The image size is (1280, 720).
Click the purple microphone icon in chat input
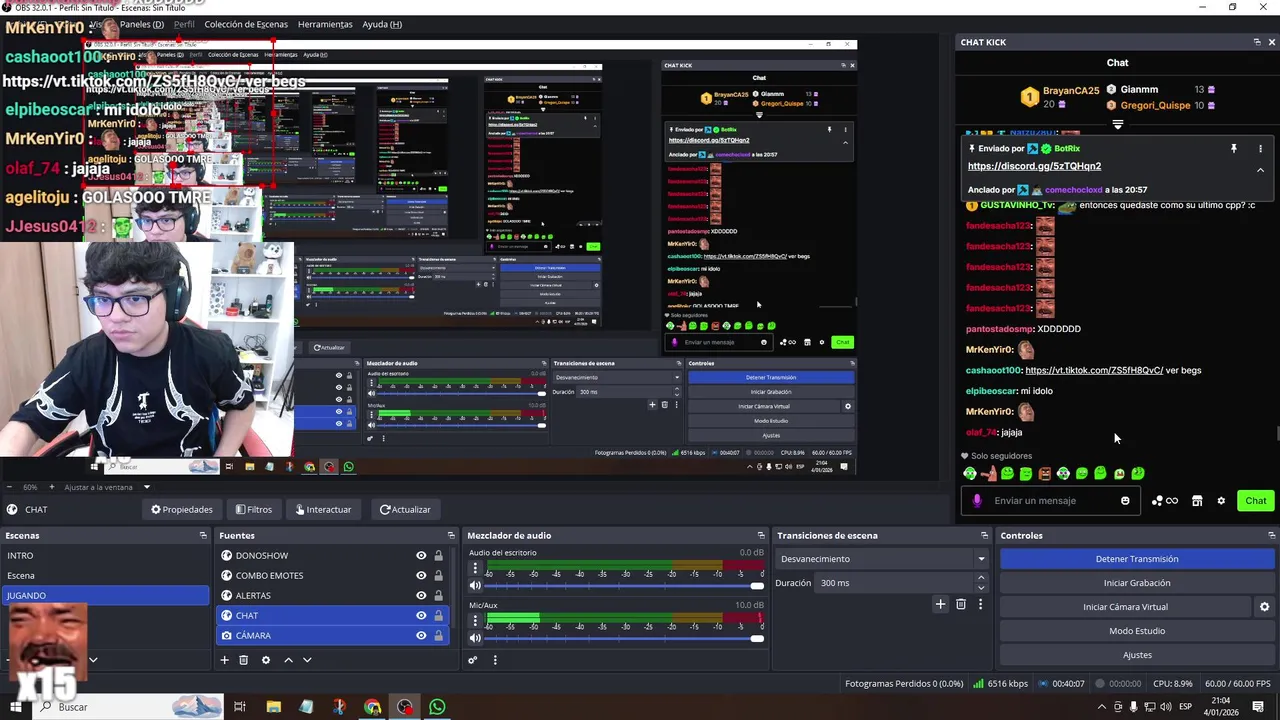pyautogui.click(x=977, y=501)
